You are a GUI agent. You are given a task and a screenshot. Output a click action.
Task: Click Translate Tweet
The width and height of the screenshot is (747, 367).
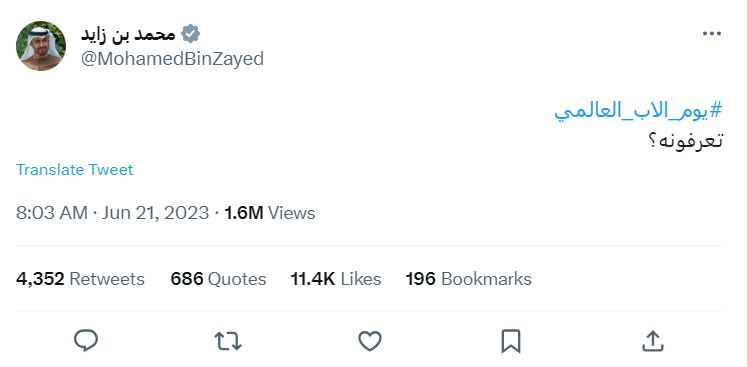[75, 170]
